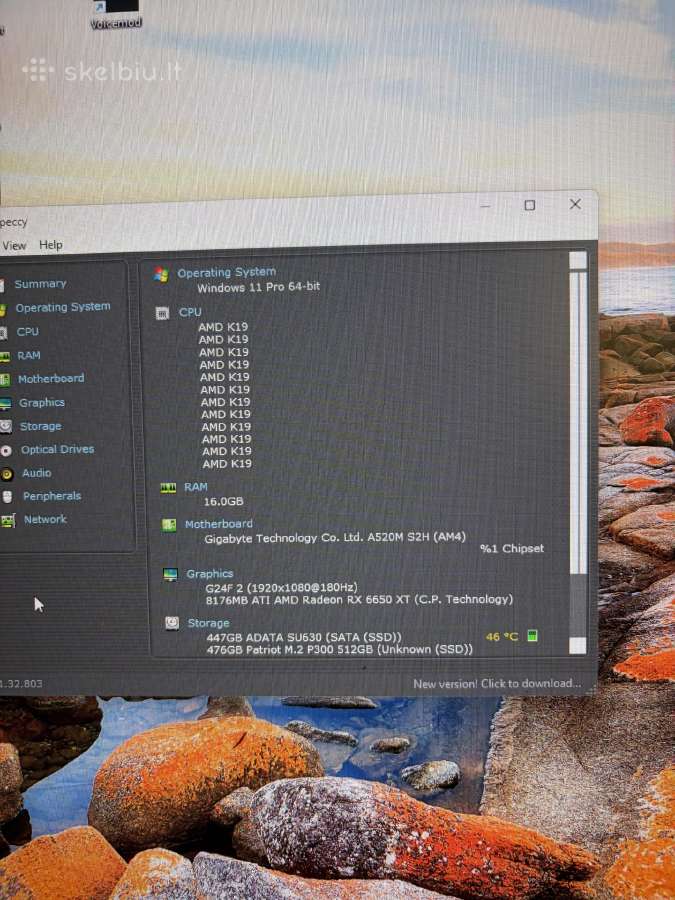Maximize the Speccy window
The width and height of the screenshot is (675, 900).
(530, 205)
